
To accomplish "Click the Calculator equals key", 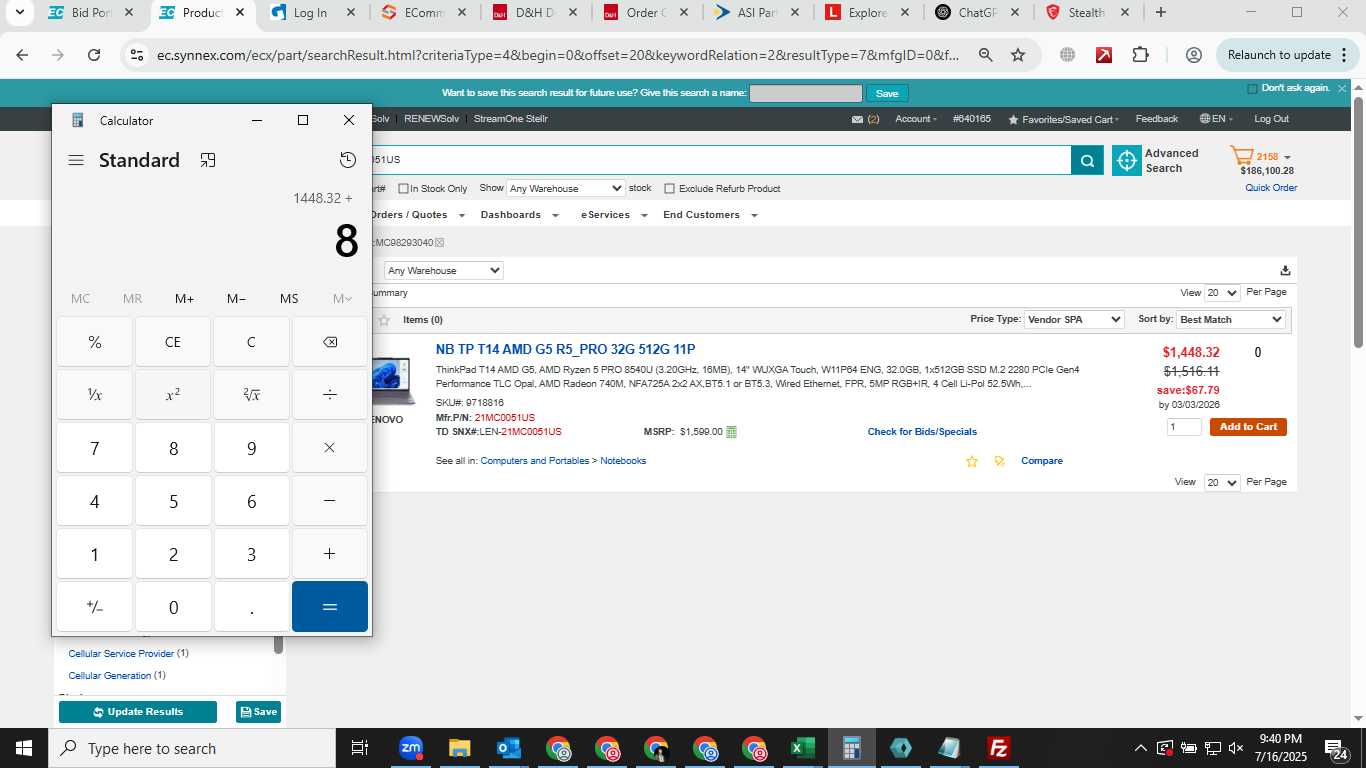I will (330, 607).
